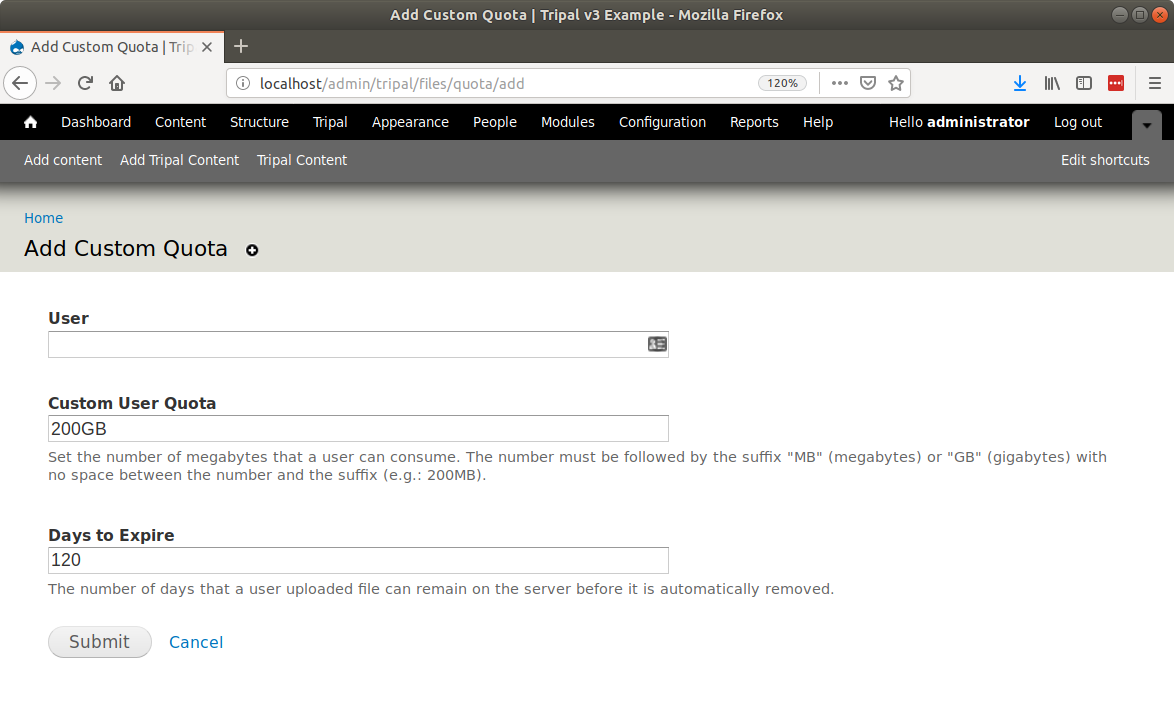Click the Custom User Quota field
Image resolution: width=1174 pixels, height=724 pixels.
(x=358, y=429)
